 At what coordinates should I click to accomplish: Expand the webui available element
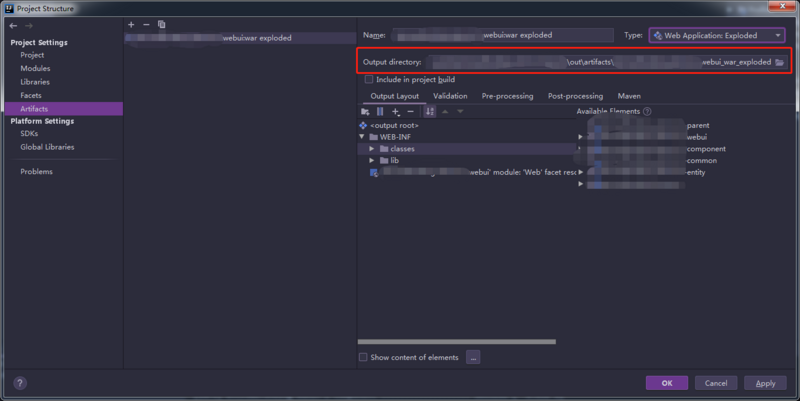(x=580, y=137)
